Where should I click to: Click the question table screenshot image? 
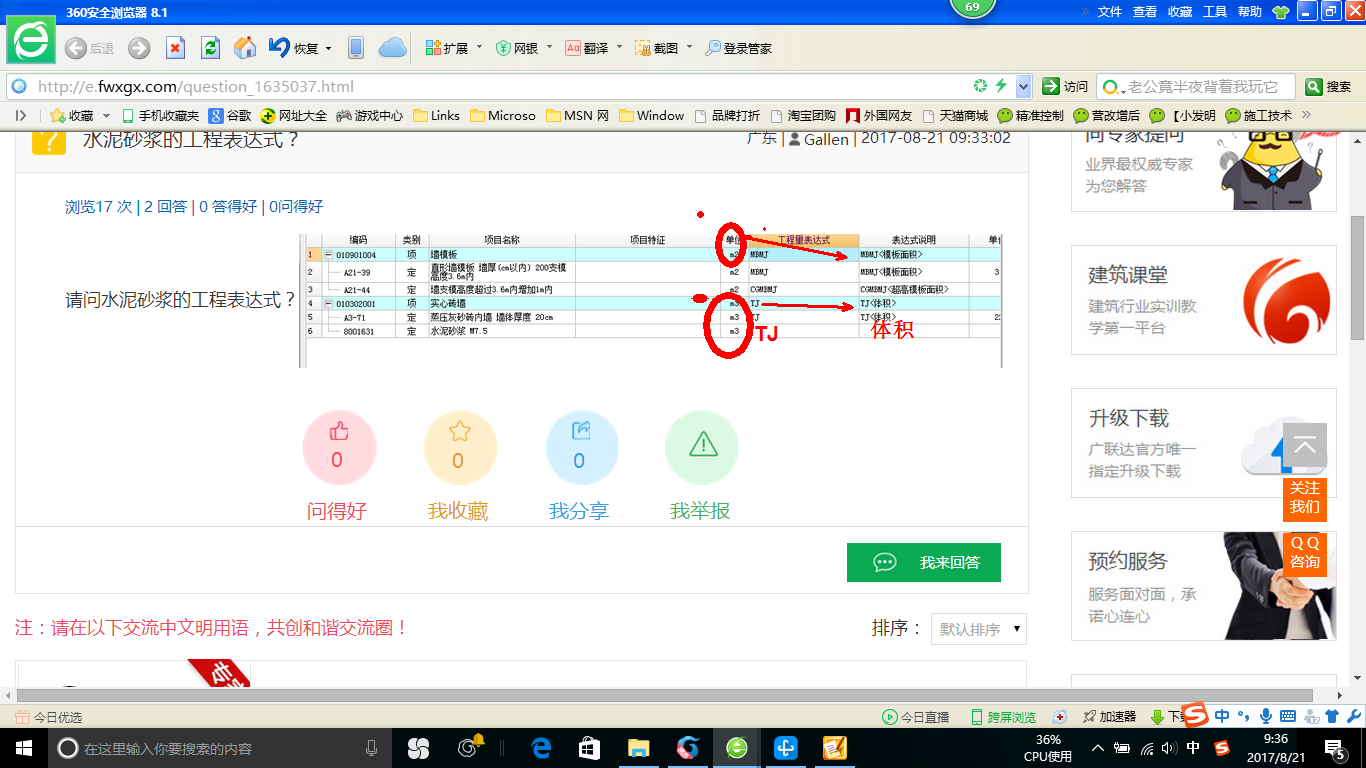tap(650, 300)
